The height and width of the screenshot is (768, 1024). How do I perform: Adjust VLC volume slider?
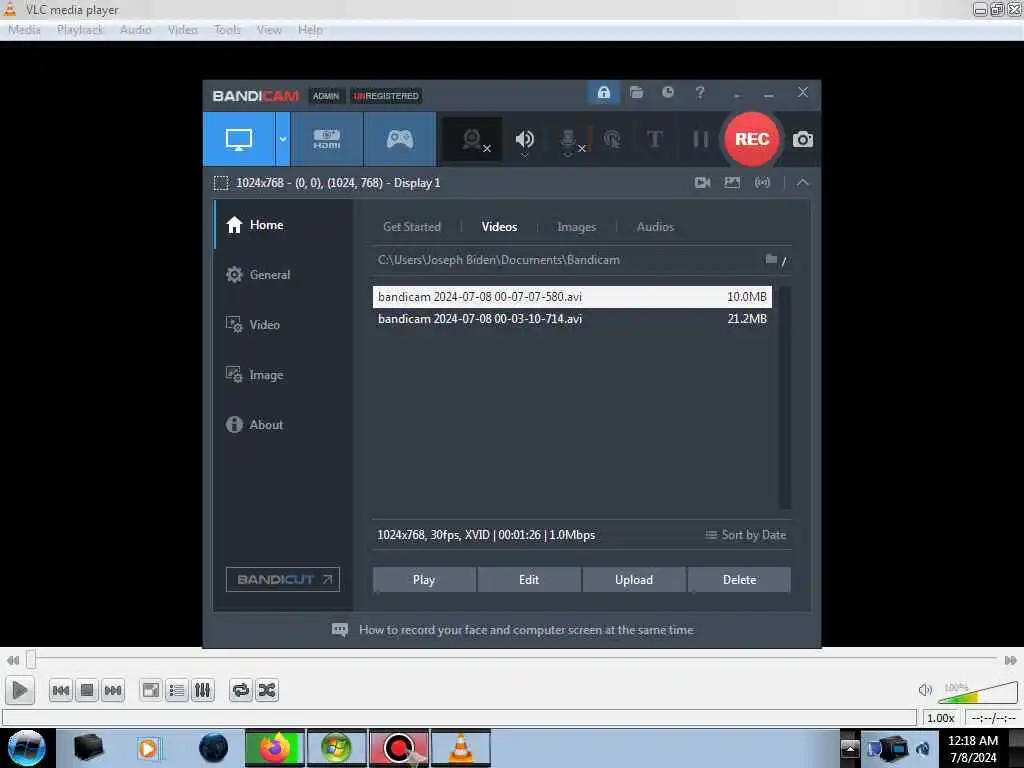coord(978,692)
